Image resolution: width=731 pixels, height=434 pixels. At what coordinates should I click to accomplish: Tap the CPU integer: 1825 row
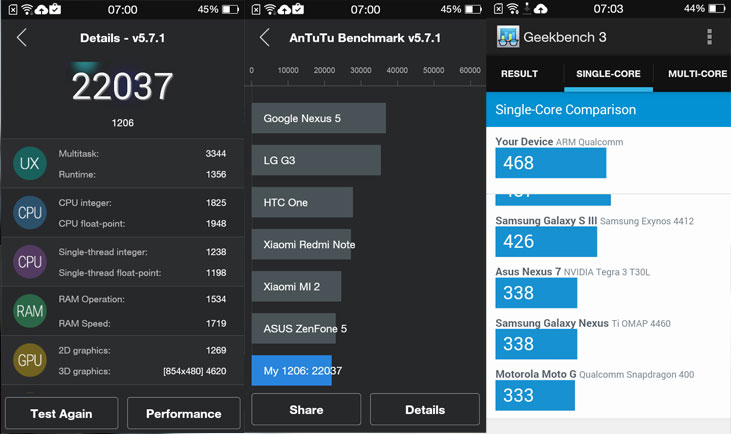point(142,203)
